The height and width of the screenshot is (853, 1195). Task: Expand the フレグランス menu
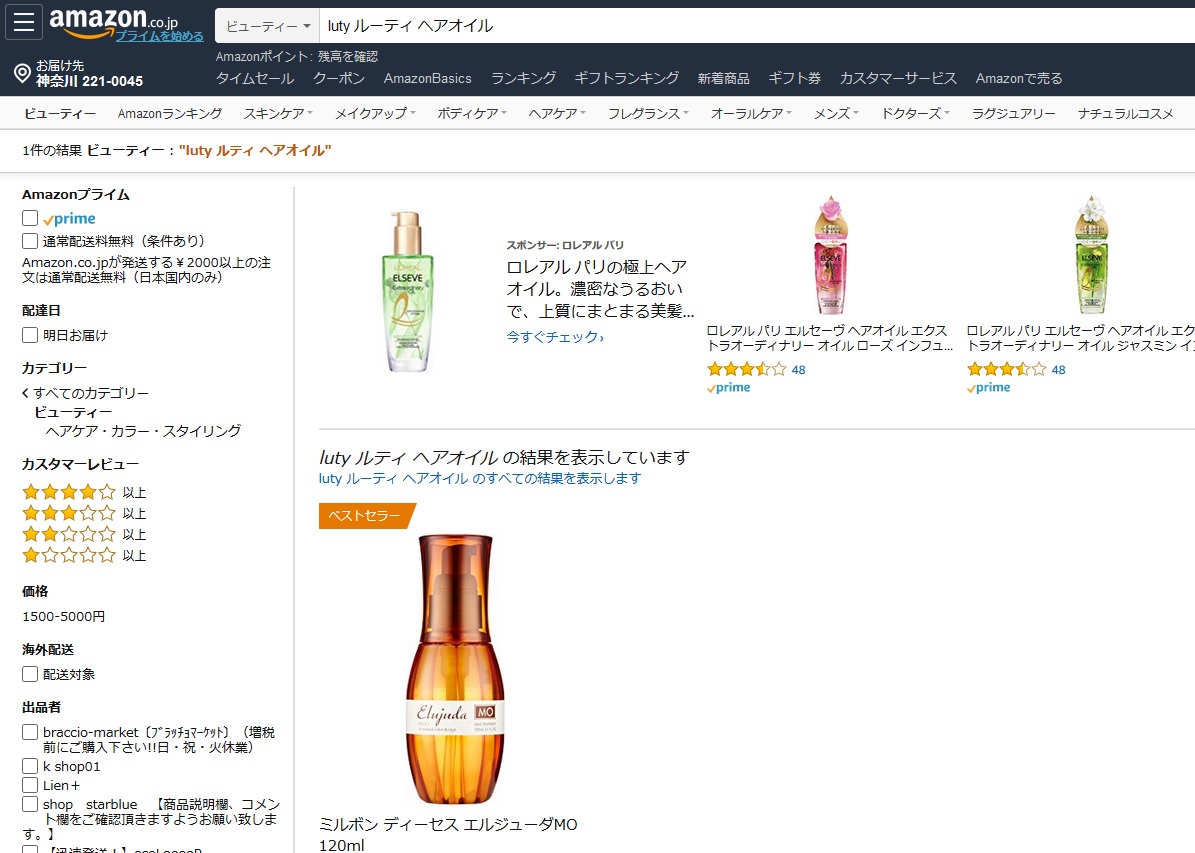coord(648,114)
